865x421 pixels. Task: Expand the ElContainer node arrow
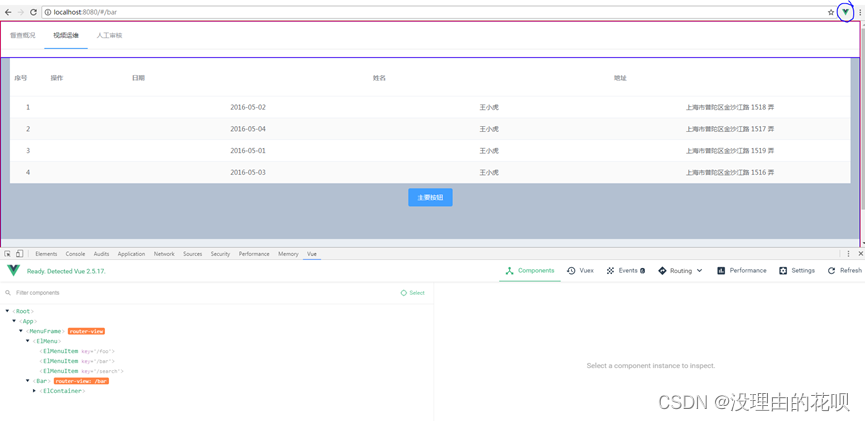[34, 391]
